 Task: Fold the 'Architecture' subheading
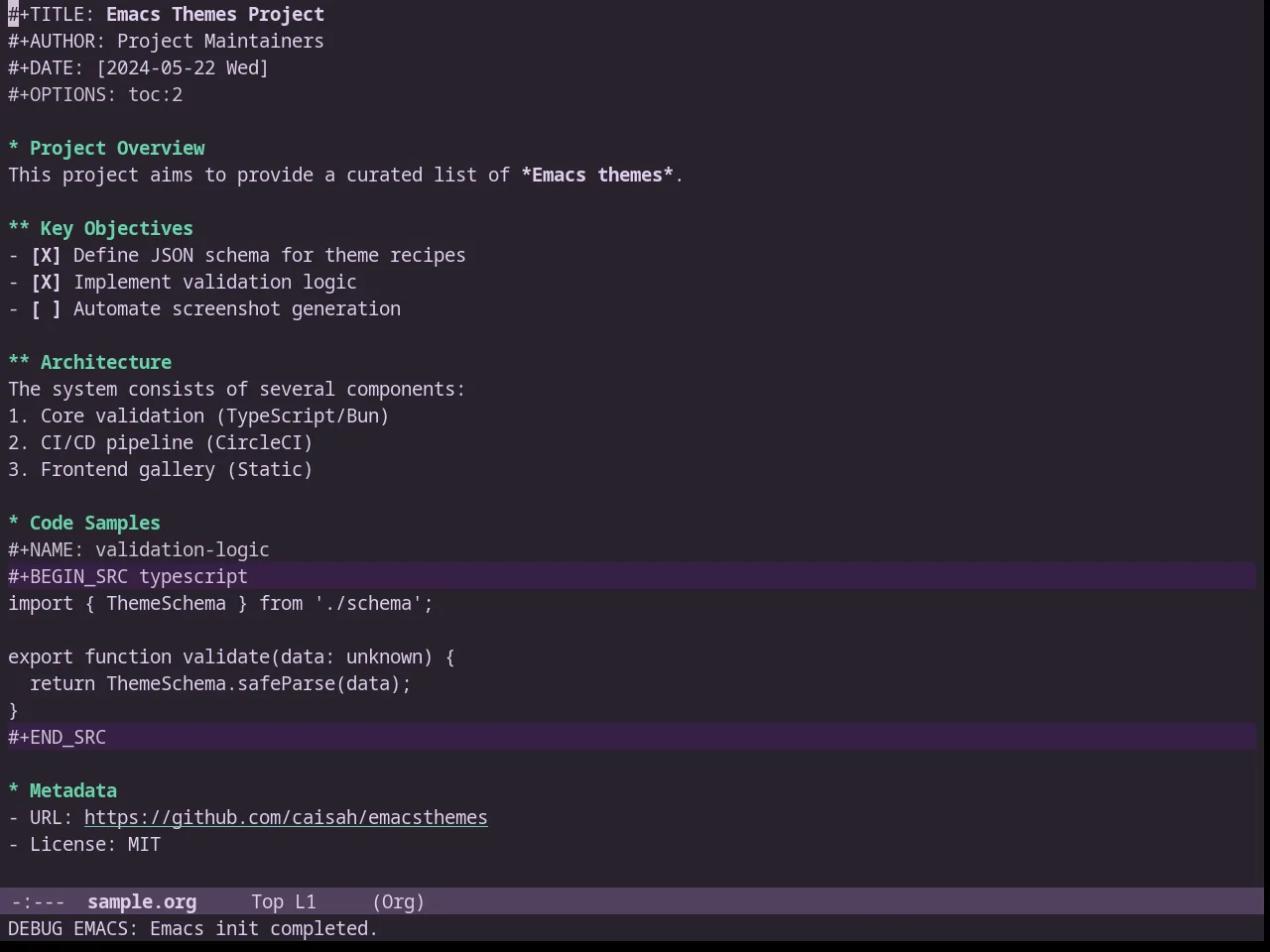(89, 362)
